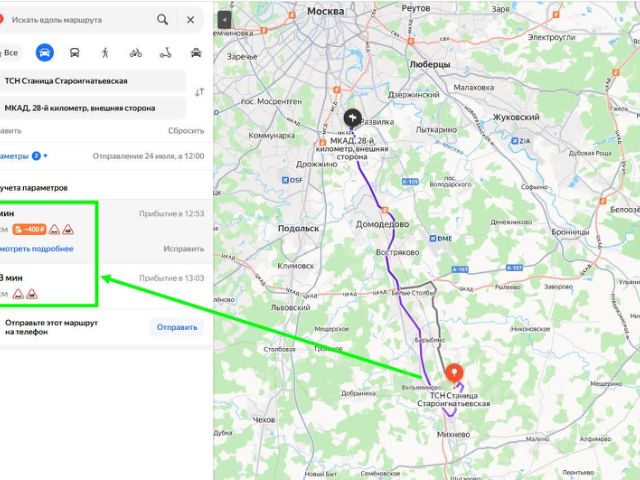Screen dimensions: 640x480
Task: Edit destination МКАД 28-й километр field
Action: [92, 108]
